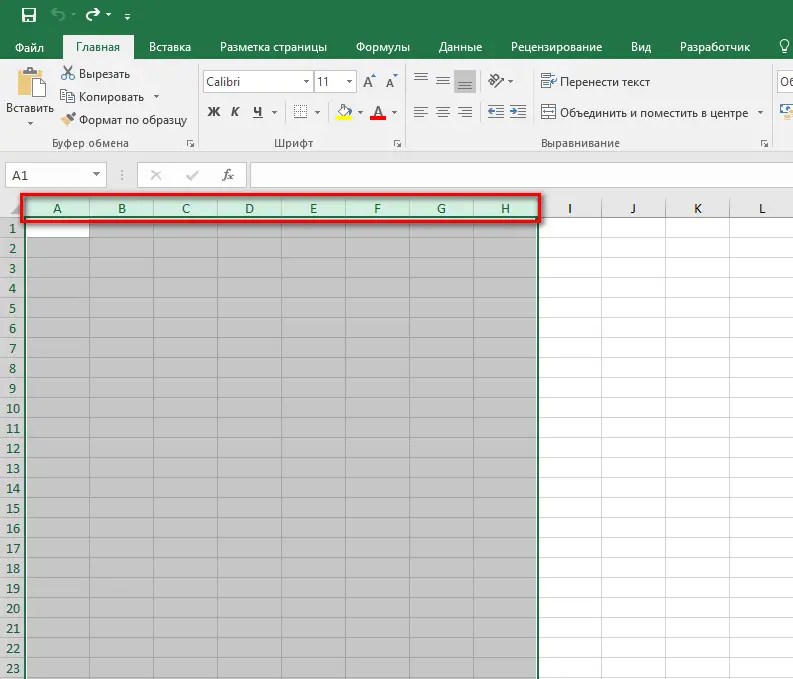Open the Redo history dropdown arrow
The width and height of the screenshot is (793, 679).
[x=108, y=15]
